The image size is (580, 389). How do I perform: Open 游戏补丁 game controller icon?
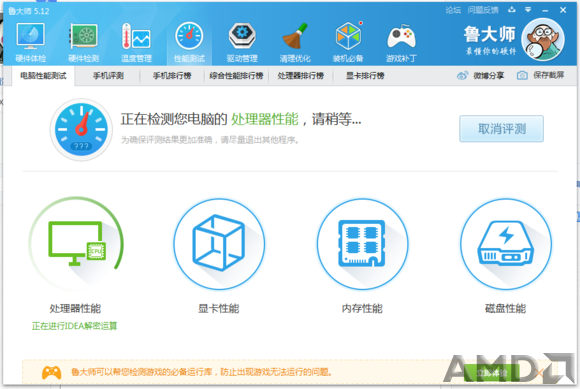coord(401,37)
